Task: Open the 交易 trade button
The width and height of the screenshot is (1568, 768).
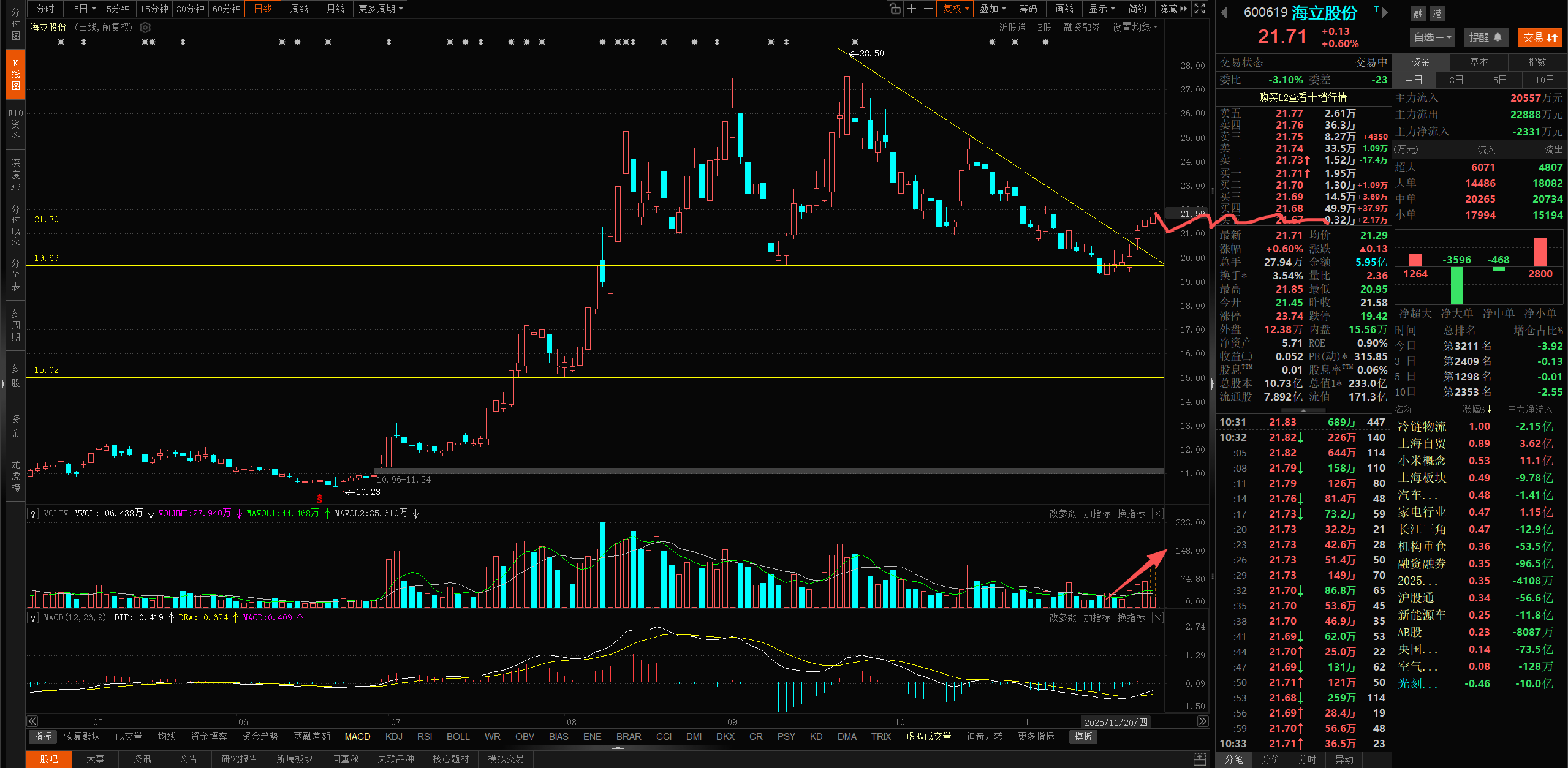Action: tap(1540, 37)
